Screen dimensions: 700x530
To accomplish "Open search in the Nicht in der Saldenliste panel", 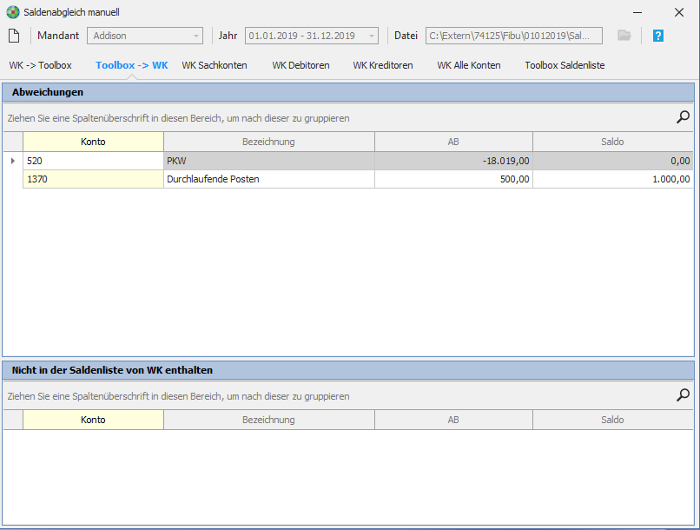I will pos(683,395).
